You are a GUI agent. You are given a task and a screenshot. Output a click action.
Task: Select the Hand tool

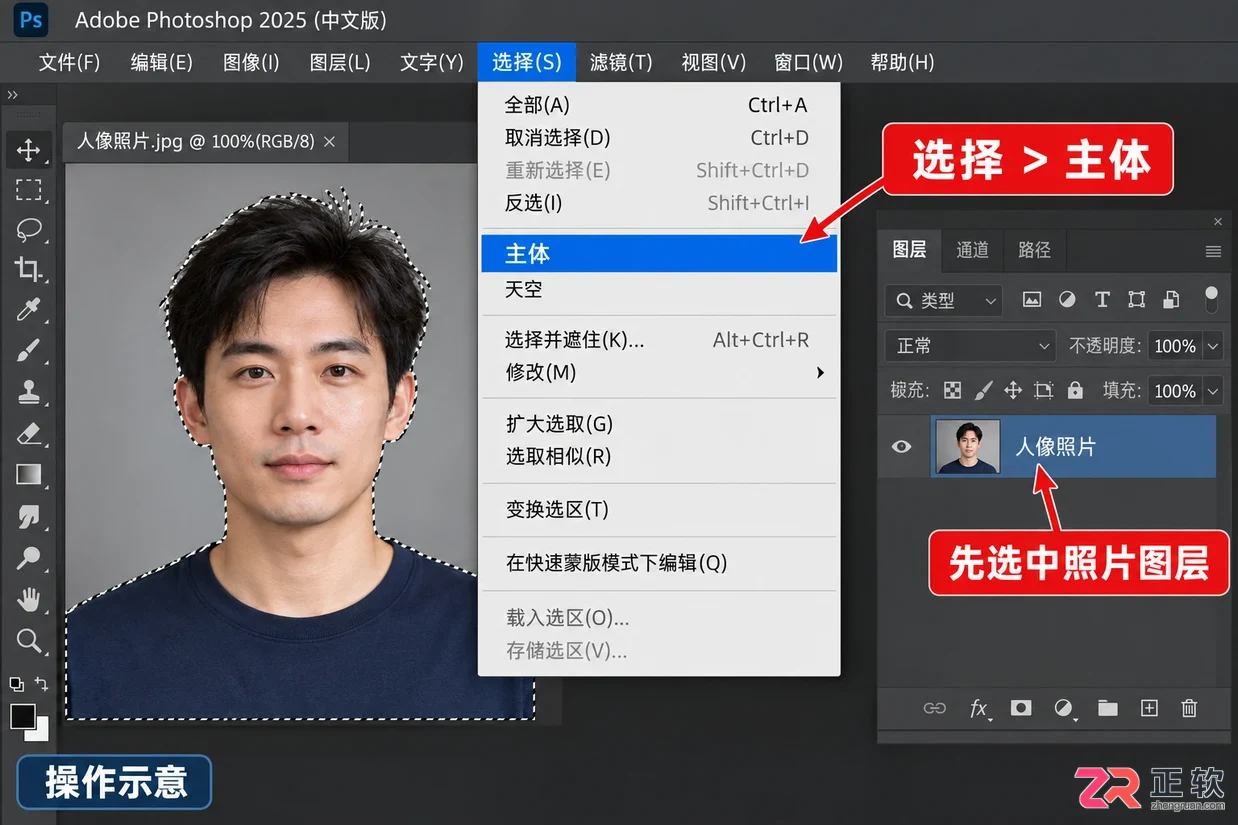tap(28, 599)
